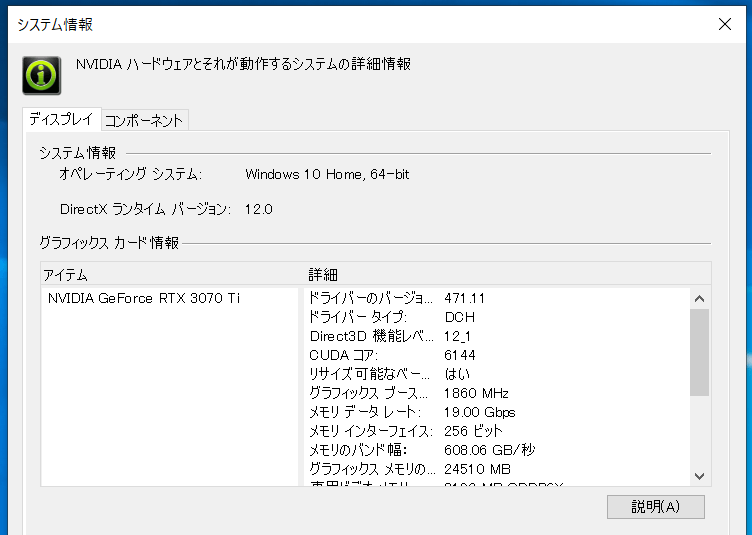Select the 12_1 feature level value
This screenshot has width=752, height=535.
coord(457,336)
